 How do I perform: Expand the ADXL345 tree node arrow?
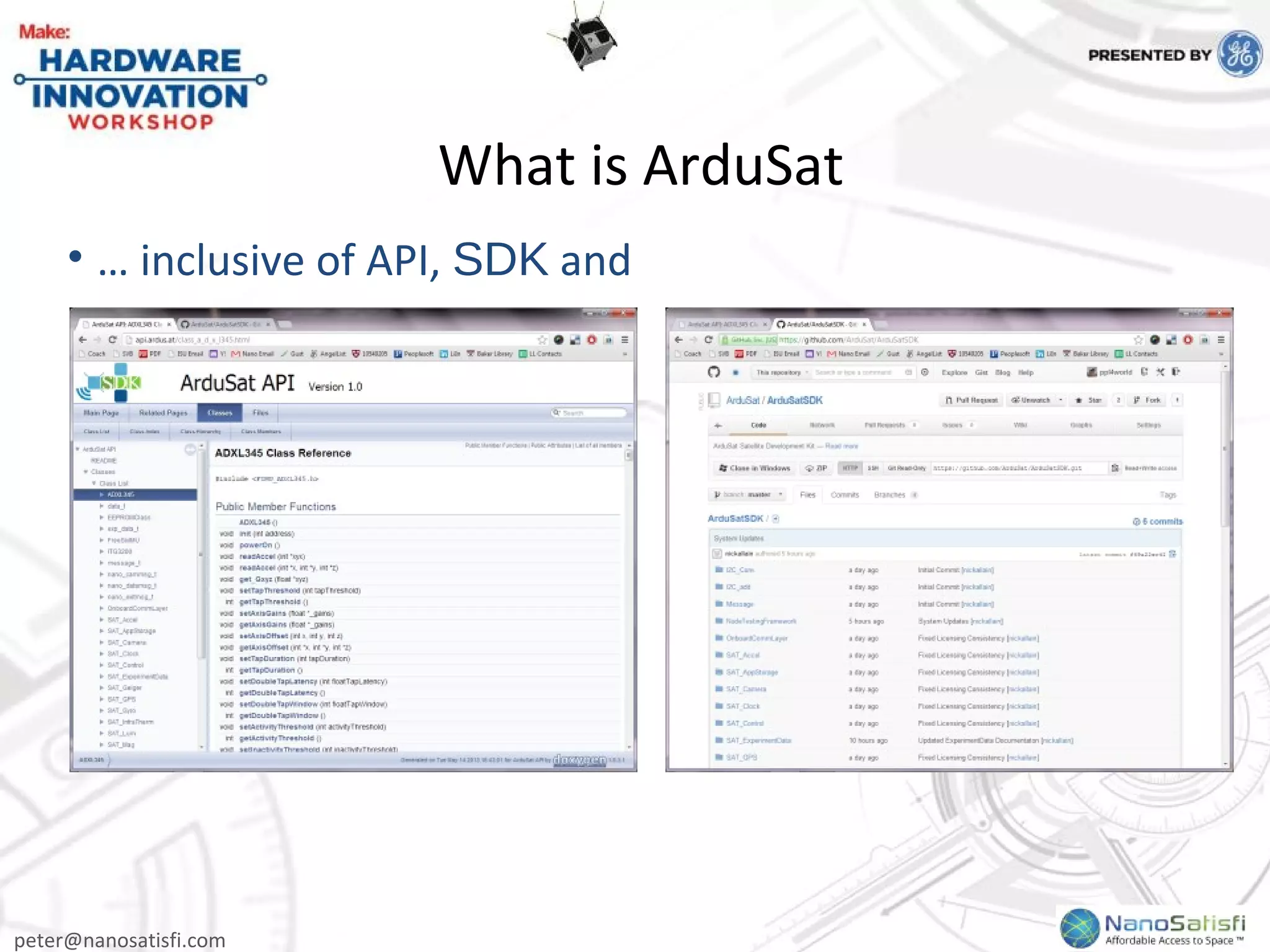102,495
